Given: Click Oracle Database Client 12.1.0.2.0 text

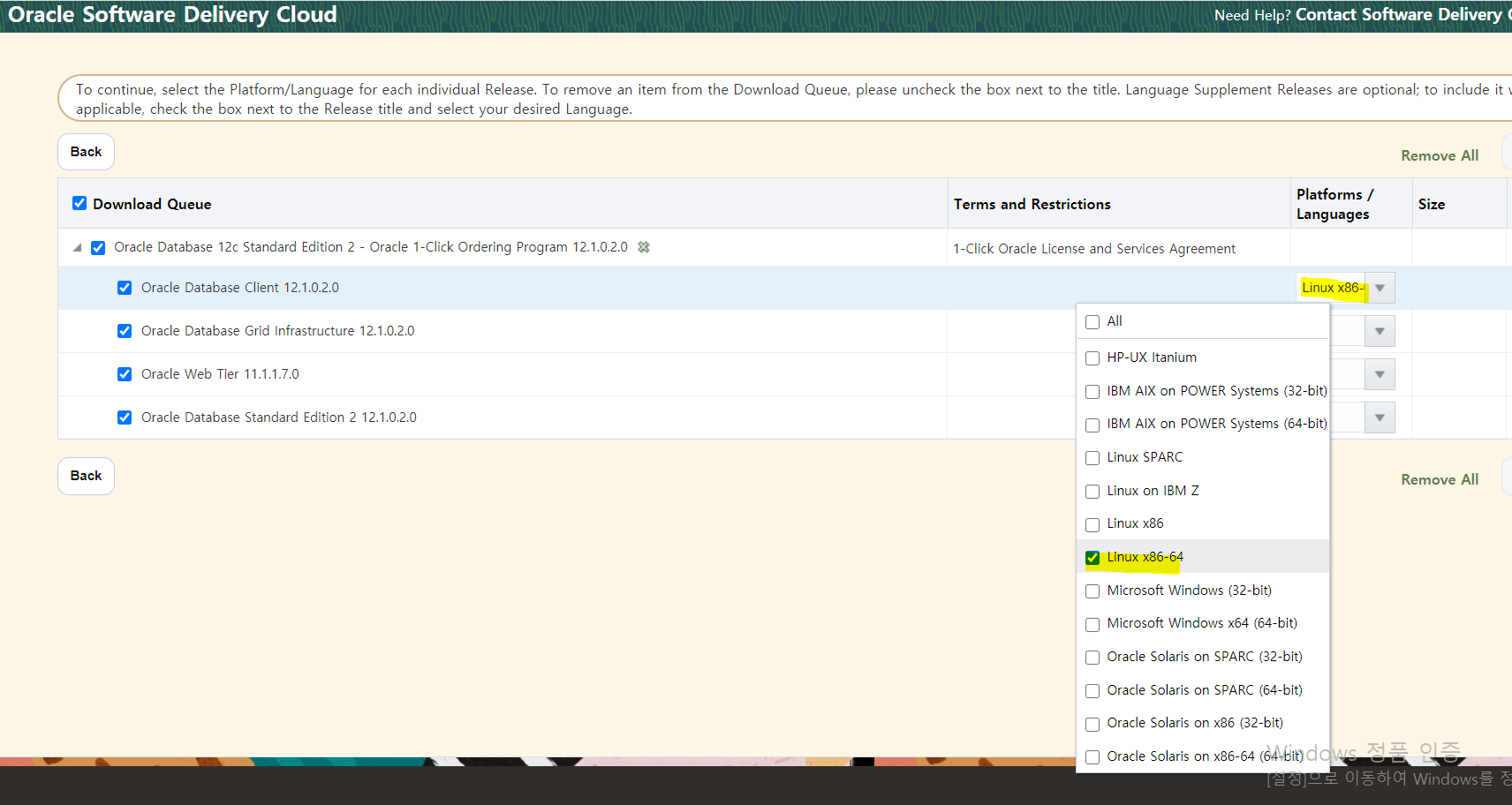Looking at the screenshot, I should (240, 288).
